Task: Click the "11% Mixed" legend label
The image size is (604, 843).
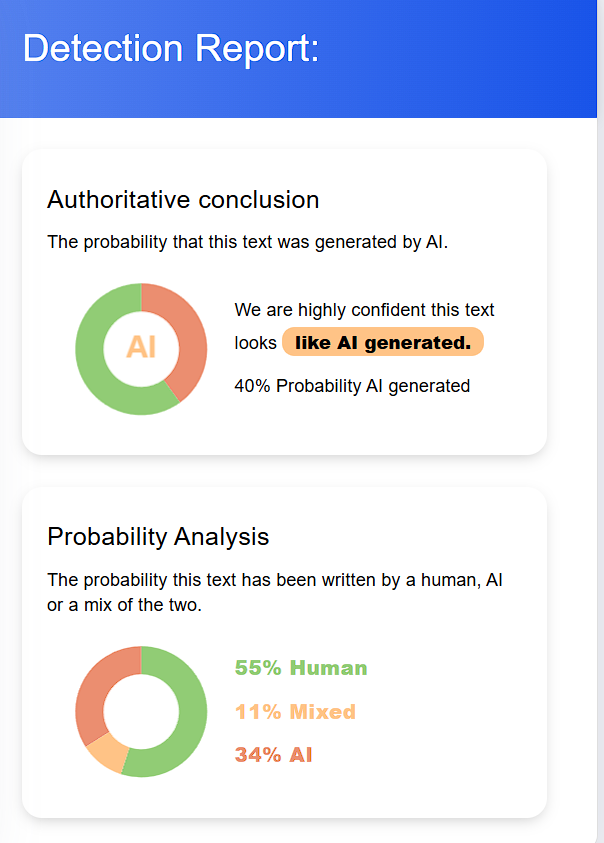Action: 295,712
